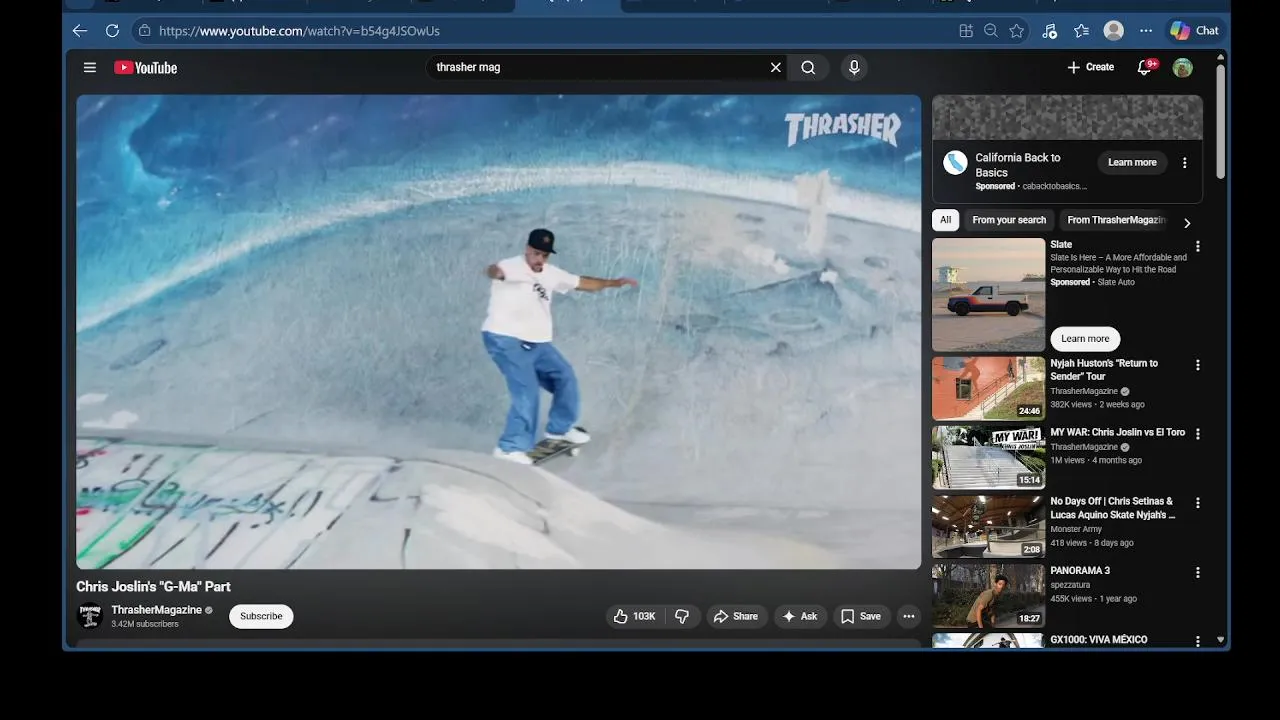Click Learn more on California Back to Basics ad
1280x720 pixels.
click(x=1132, y=162)
